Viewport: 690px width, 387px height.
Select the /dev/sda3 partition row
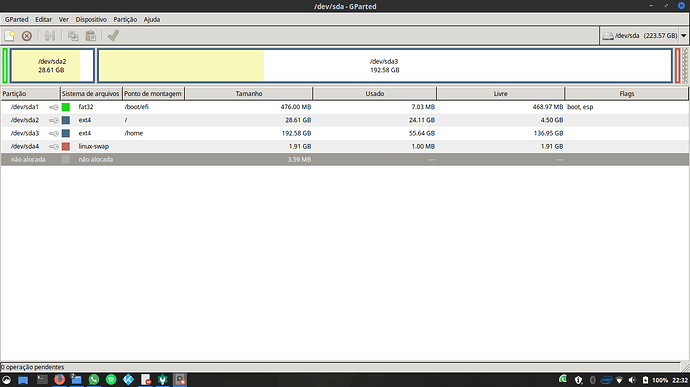coord(345,133)
